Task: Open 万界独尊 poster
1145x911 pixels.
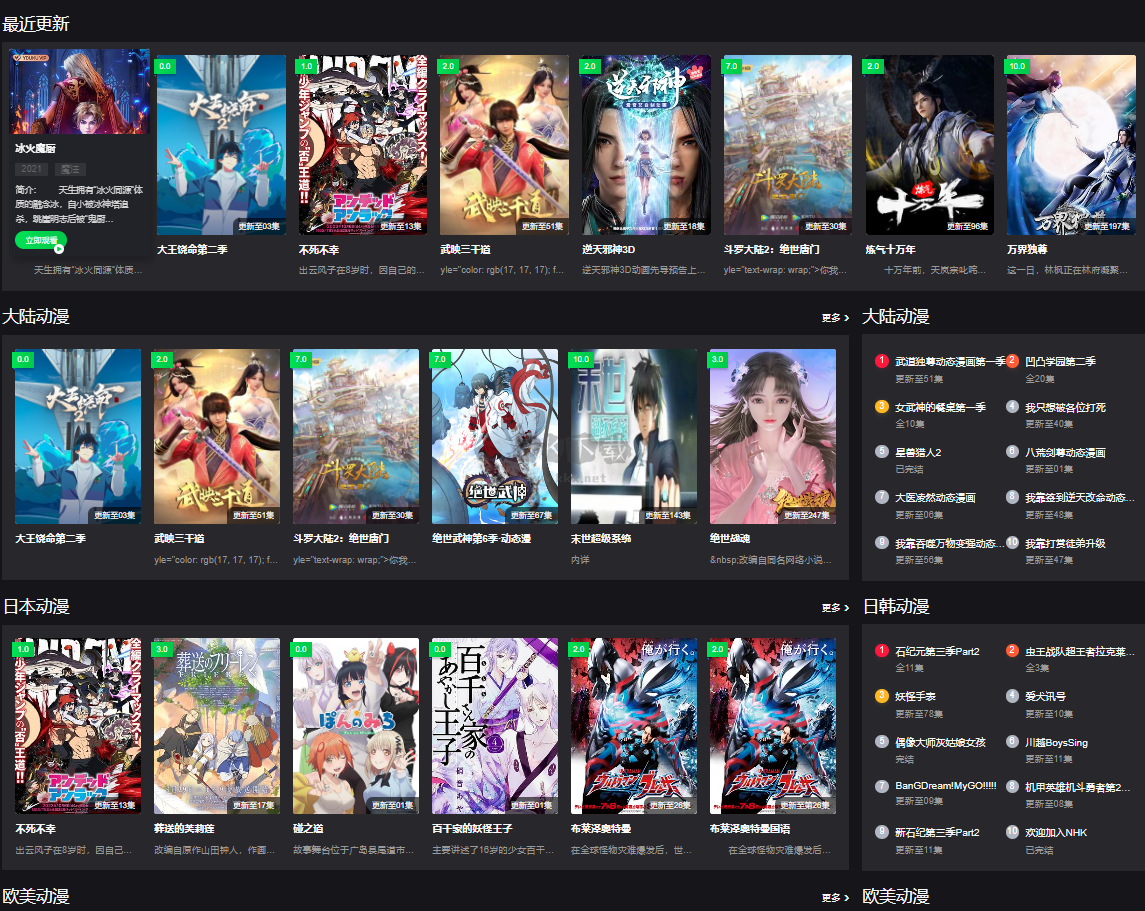Action: point(1071,145)
